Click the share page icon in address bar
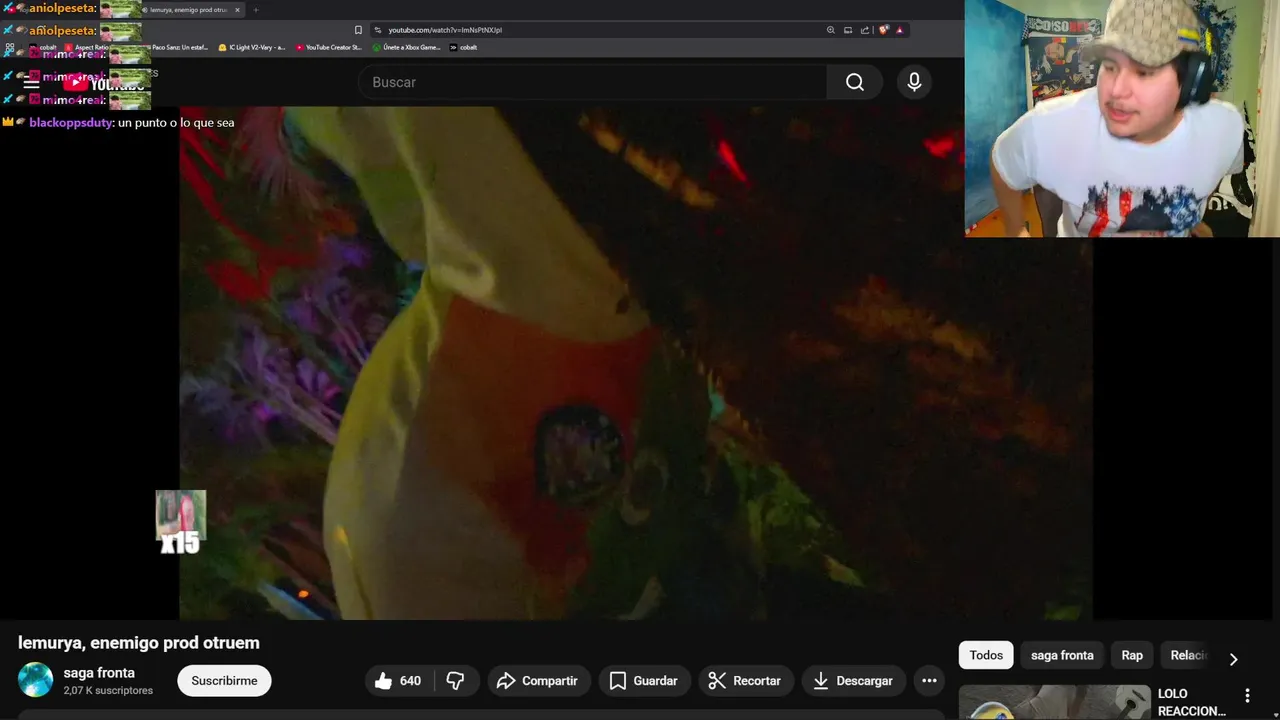The image size is (1280, 720). pos(865,30)
